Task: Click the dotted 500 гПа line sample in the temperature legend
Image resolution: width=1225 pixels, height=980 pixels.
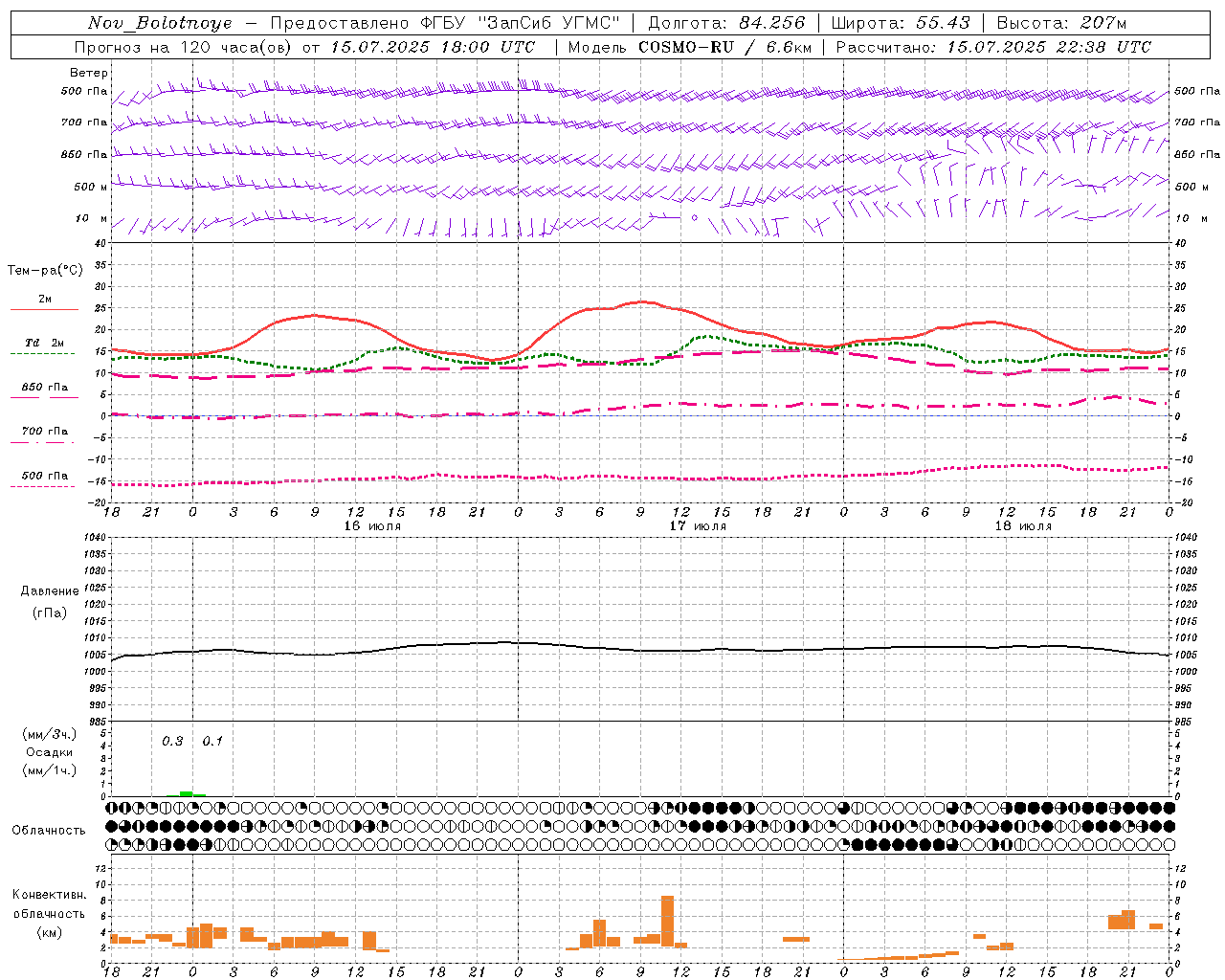Action: (43, 486)
